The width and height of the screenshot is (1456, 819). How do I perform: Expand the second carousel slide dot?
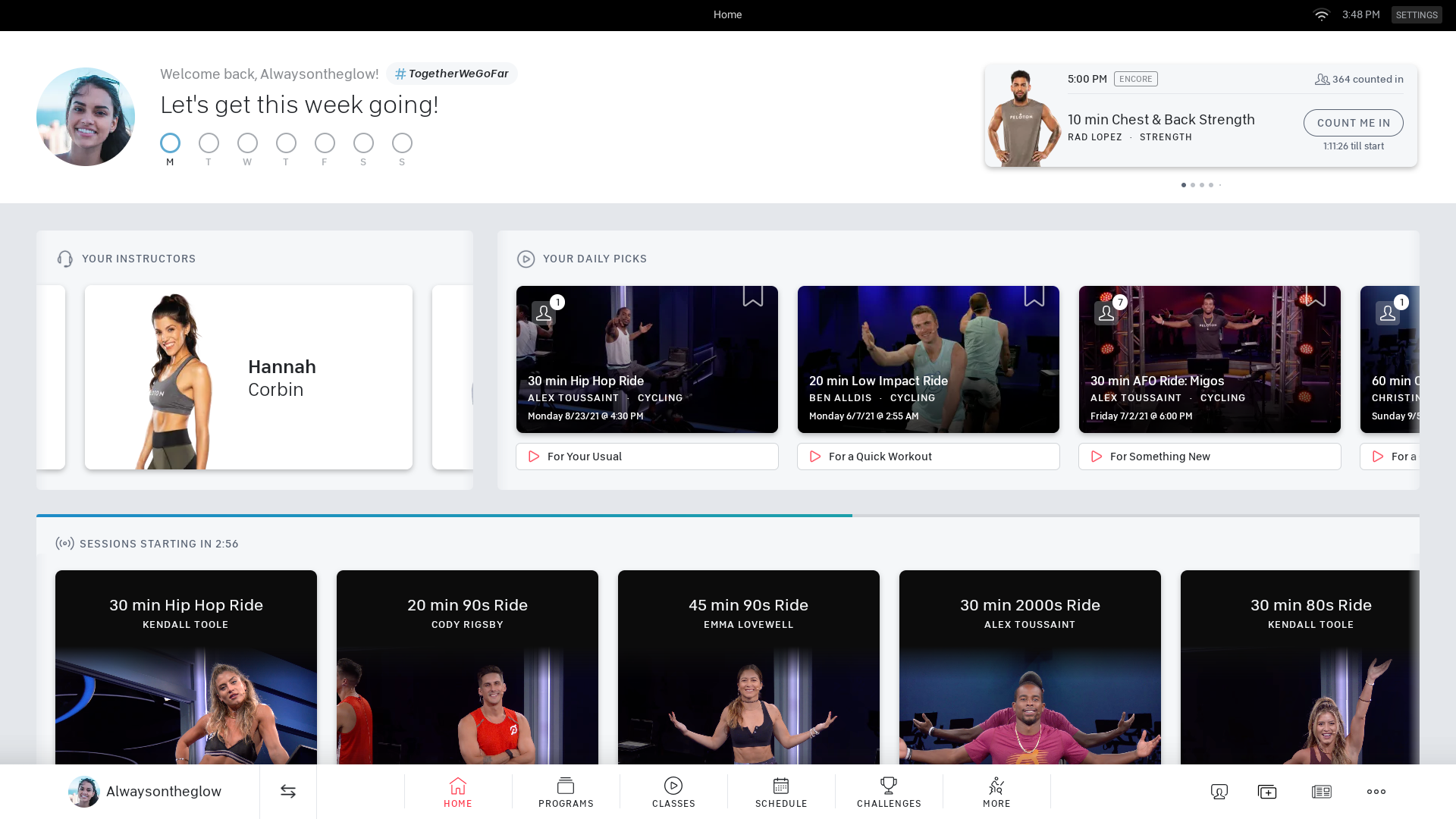coord(1193,185)
